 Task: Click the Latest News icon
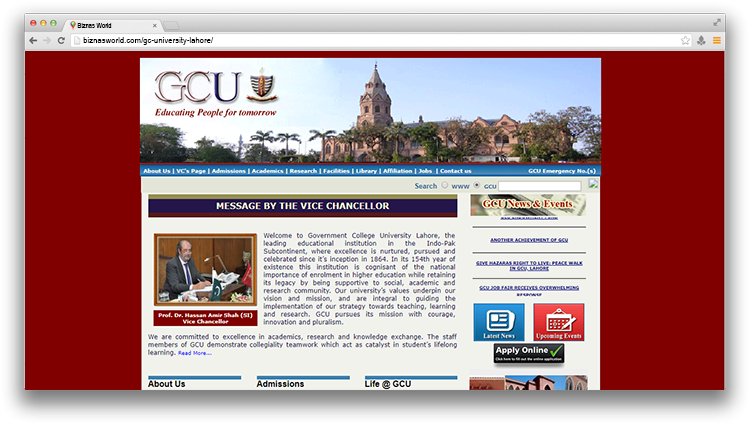point(498,323)
